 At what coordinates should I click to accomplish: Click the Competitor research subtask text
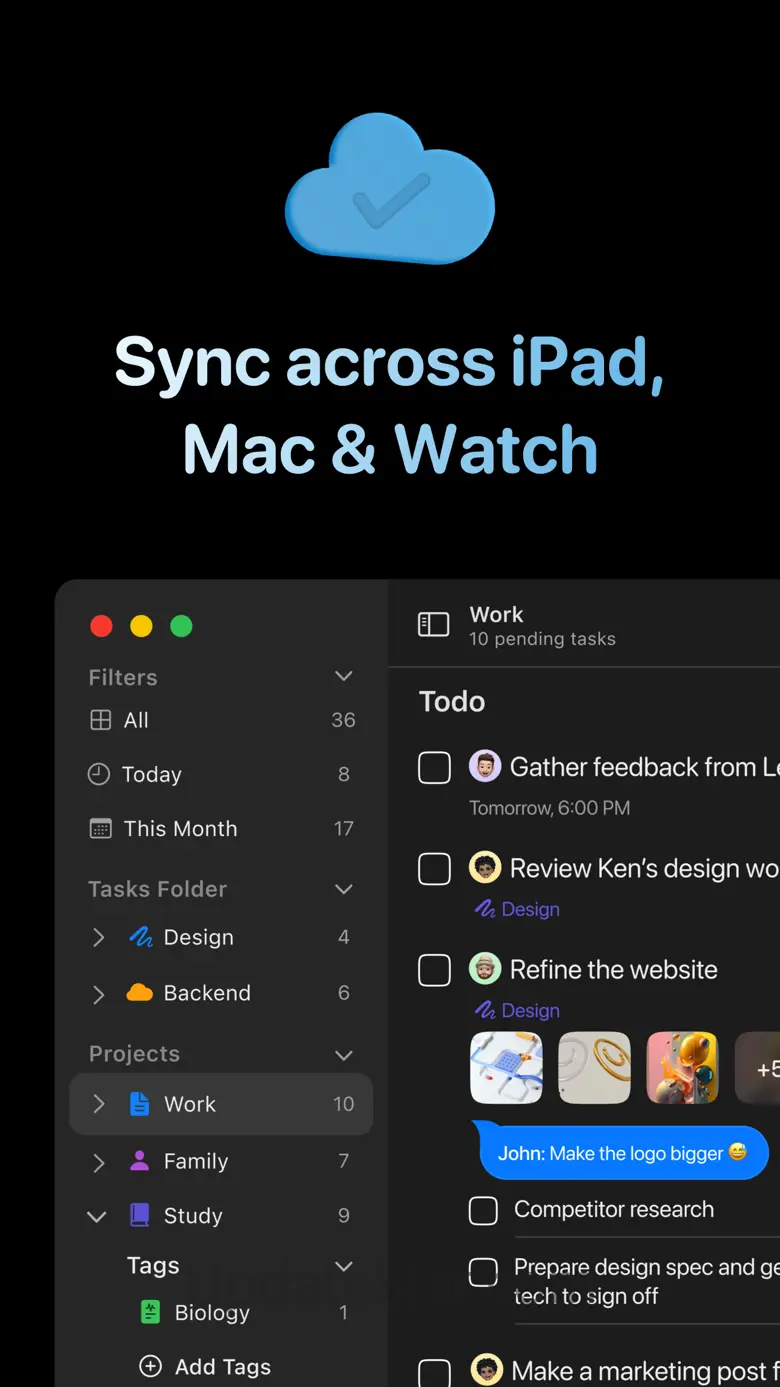click(x=614, y=1209)
